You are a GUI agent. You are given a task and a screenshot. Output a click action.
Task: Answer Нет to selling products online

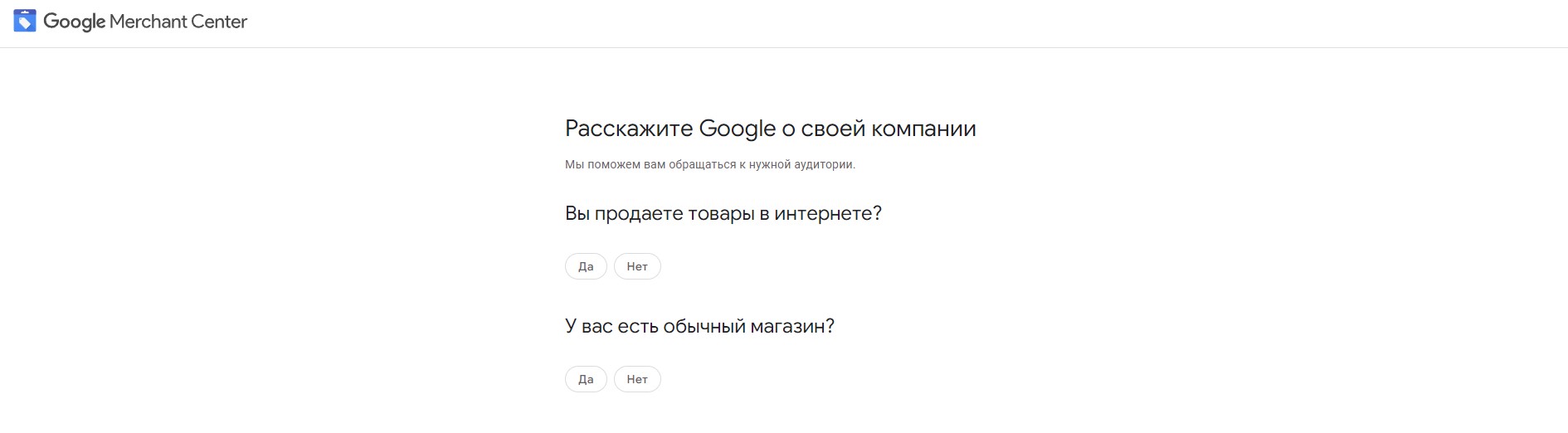point(637,266)
